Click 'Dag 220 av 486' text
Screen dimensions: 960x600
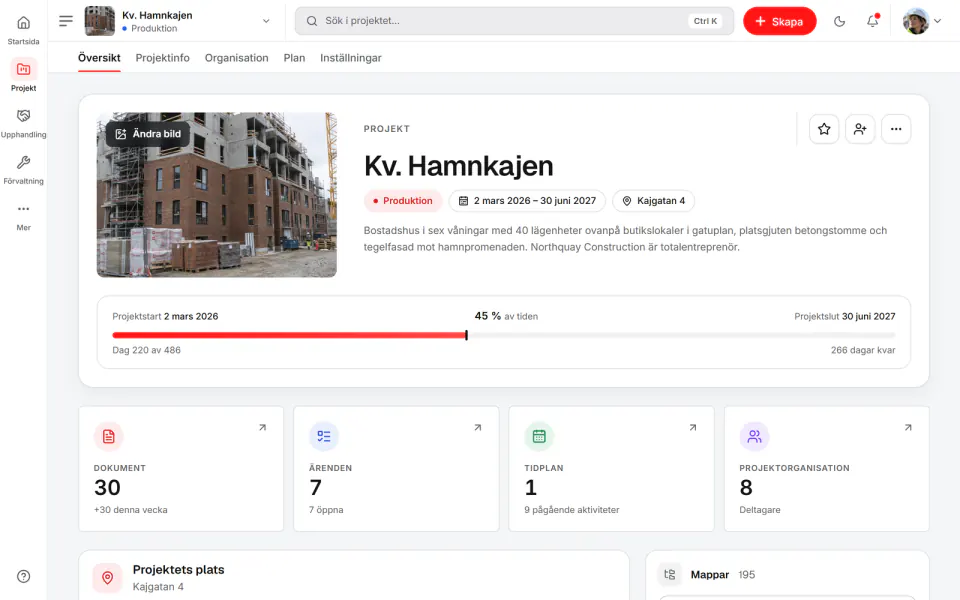coord(146,350)
